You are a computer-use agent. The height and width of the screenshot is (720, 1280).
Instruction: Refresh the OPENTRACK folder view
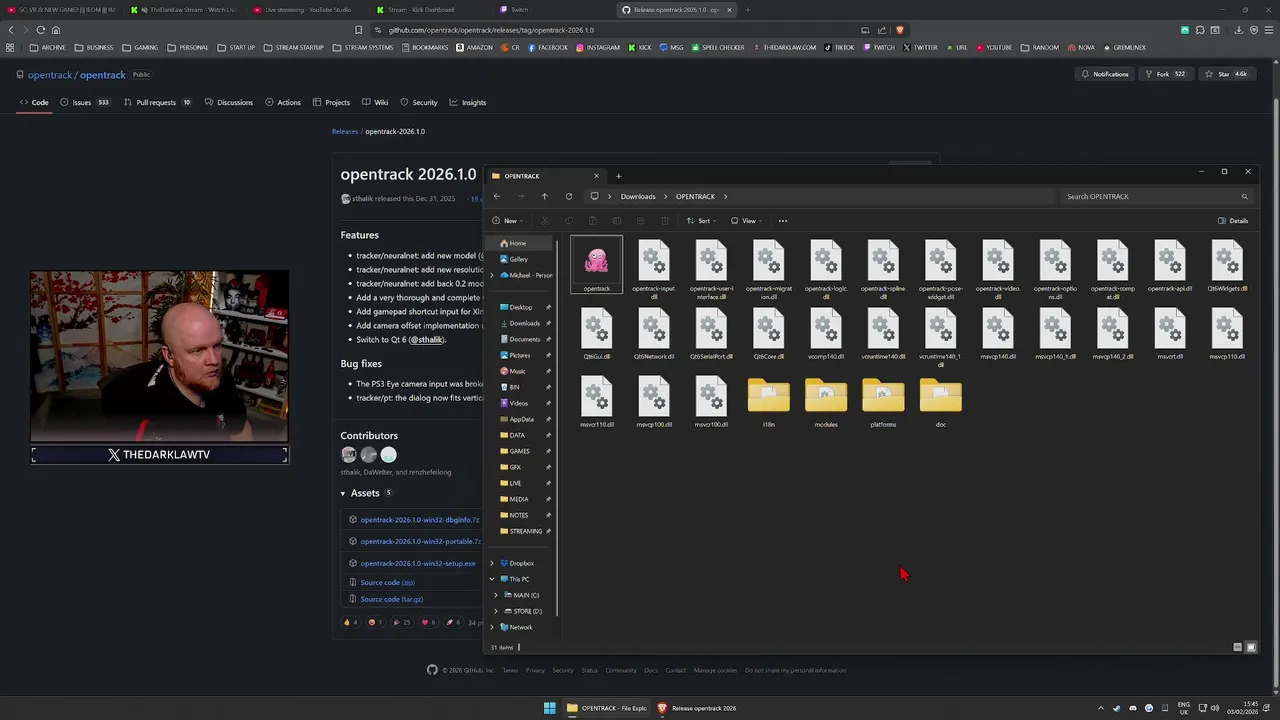click(568, 196)
